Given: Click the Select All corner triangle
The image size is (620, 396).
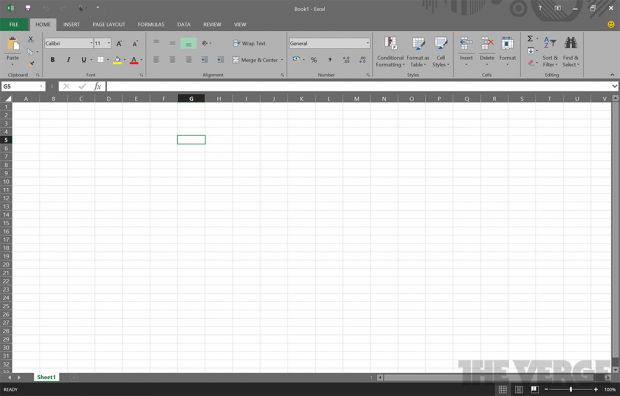Looking at the screenshot, I should pyautogui.click(x=8, y=99).
